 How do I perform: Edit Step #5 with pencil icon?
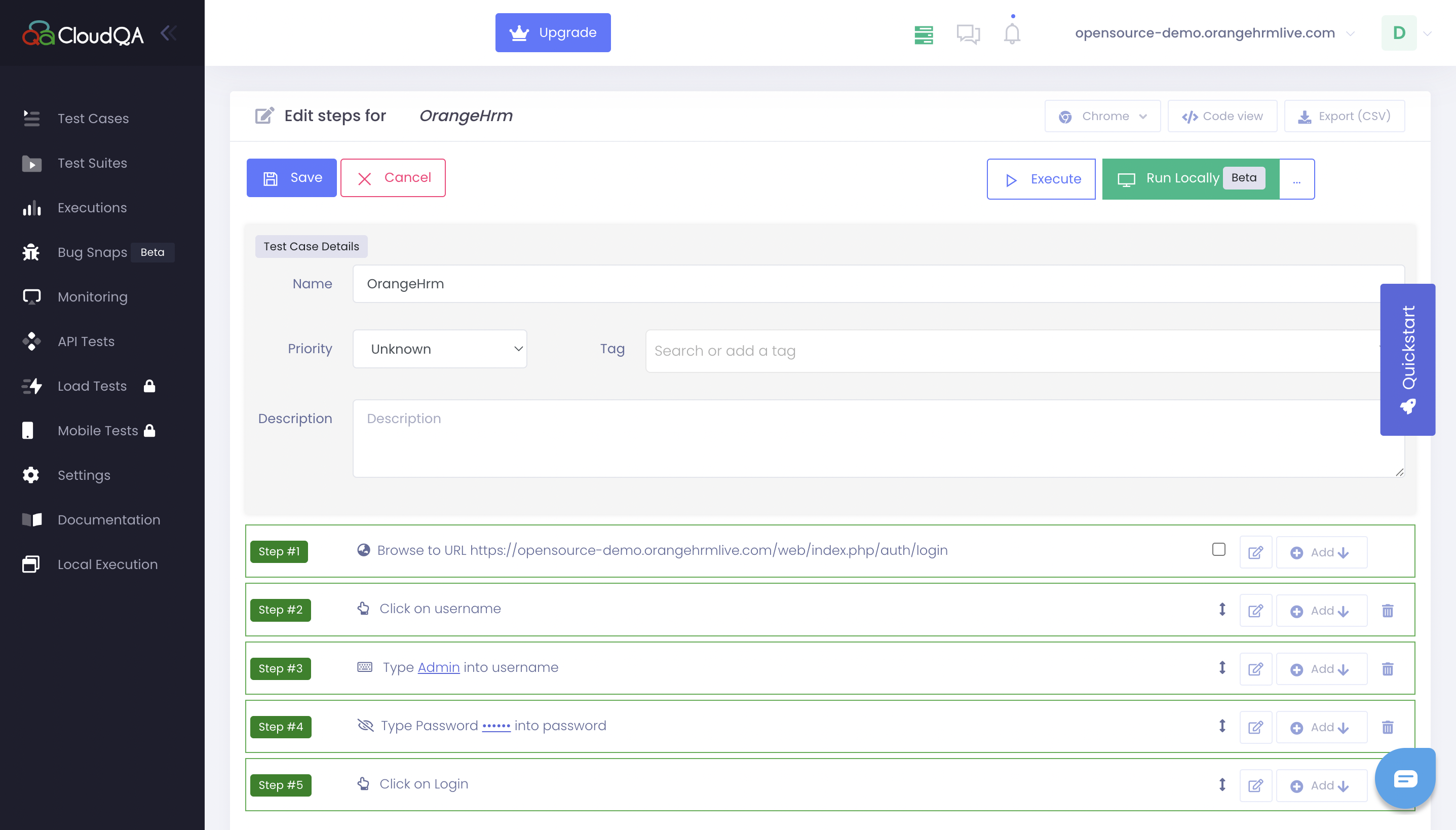click(x=1255, y=786)
